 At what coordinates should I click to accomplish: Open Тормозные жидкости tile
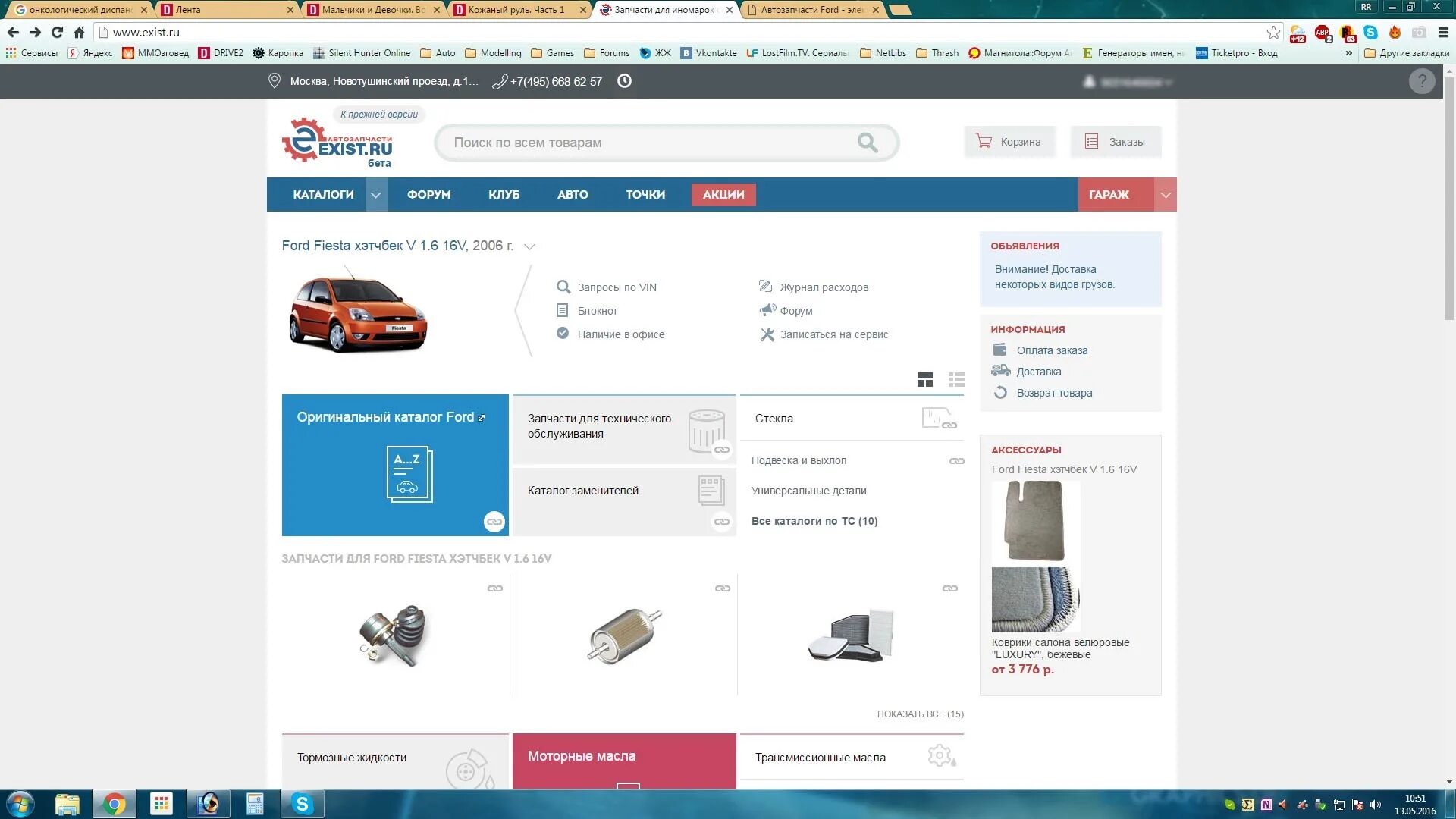point(395,761)
